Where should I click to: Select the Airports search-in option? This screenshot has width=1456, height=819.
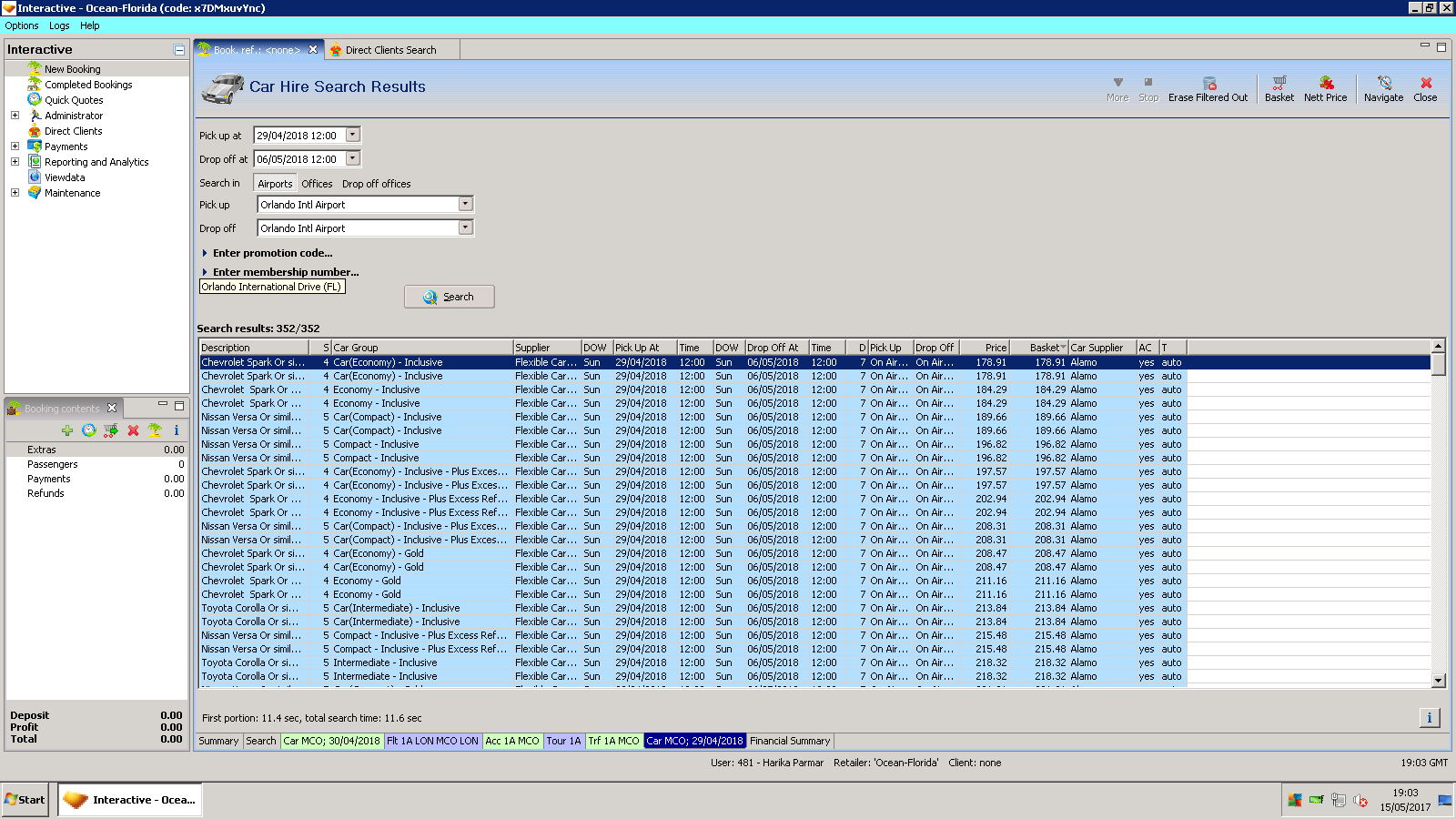(x=275, y=184)
